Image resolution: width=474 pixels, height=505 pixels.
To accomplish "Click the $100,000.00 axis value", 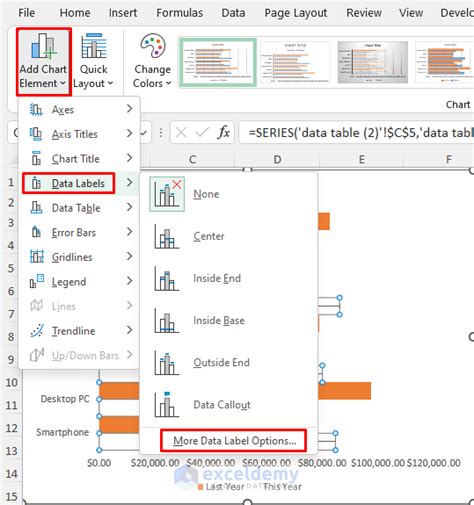I will pos(378,463).
